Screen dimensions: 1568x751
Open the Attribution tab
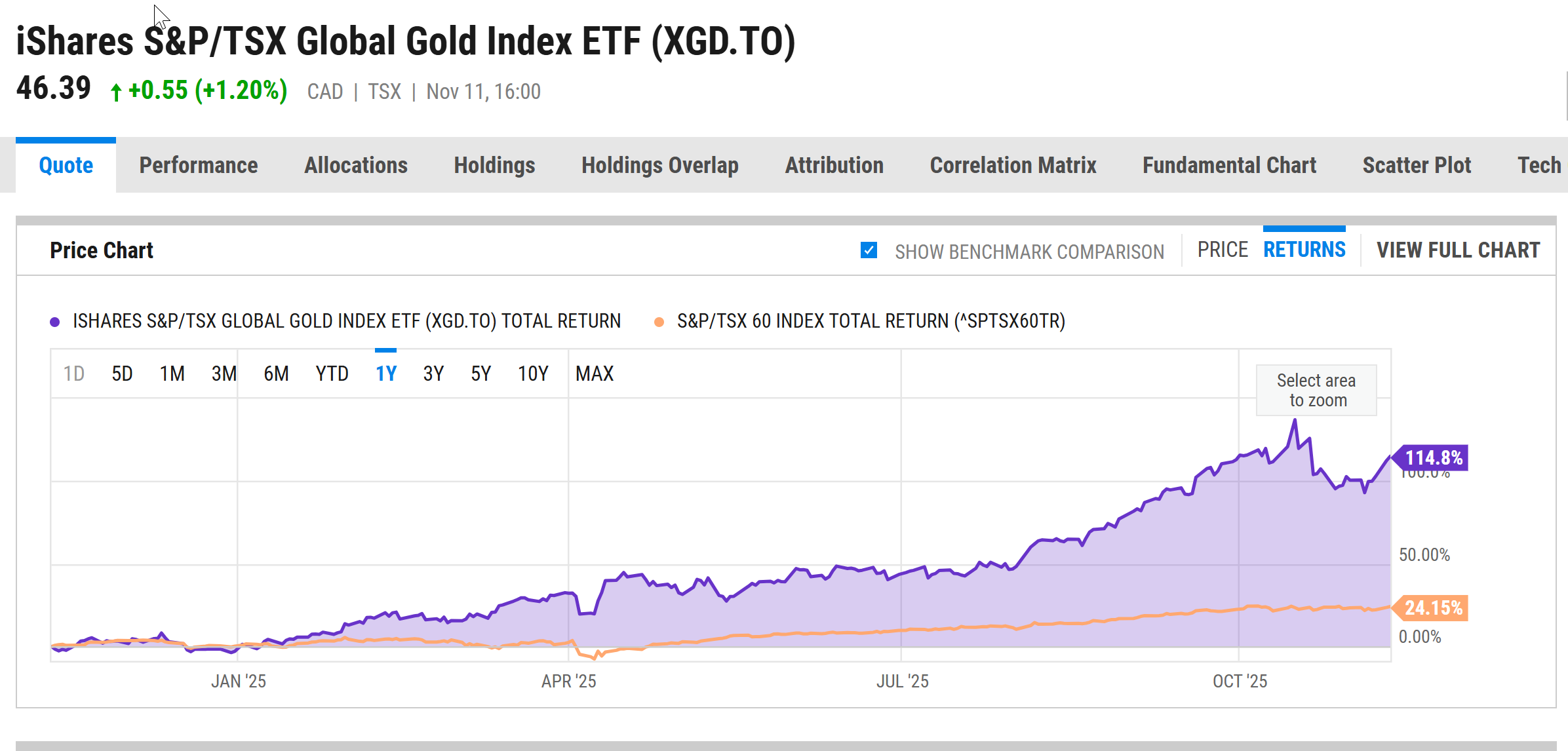834,165
